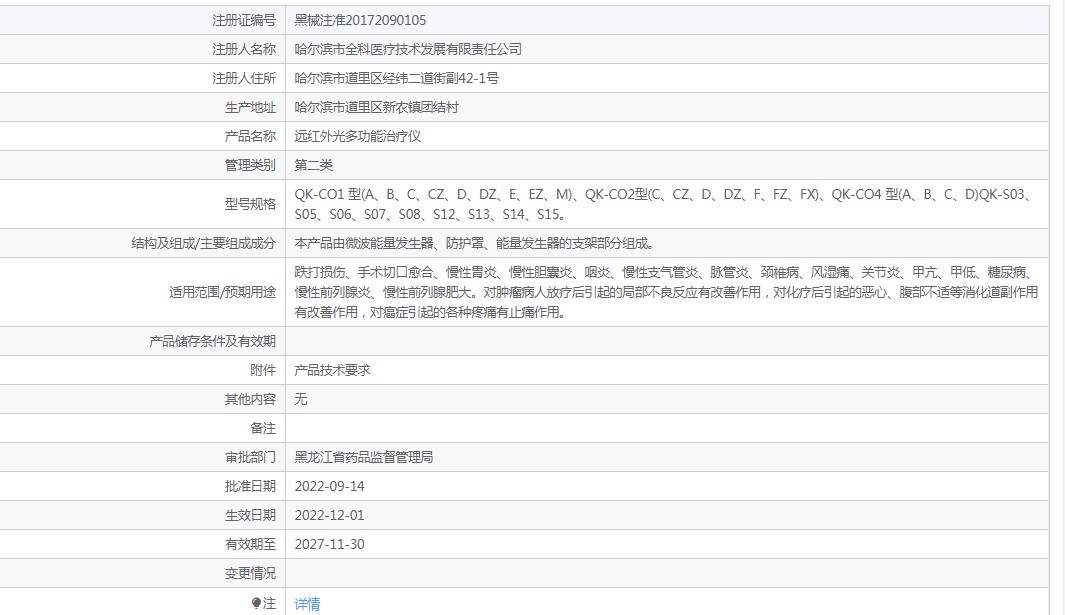
Task: Click the 备注 label
Action: click(x=263, y=428)
